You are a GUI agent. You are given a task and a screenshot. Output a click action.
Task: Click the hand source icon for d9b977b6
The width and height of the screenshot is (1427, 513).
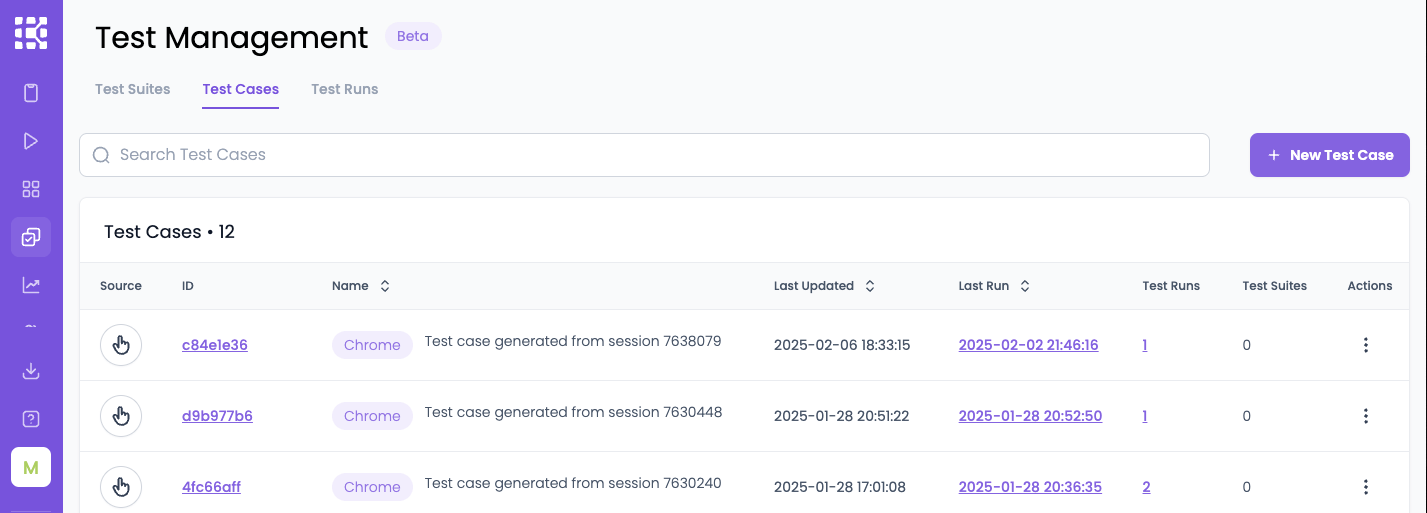(x=121, y=416)
